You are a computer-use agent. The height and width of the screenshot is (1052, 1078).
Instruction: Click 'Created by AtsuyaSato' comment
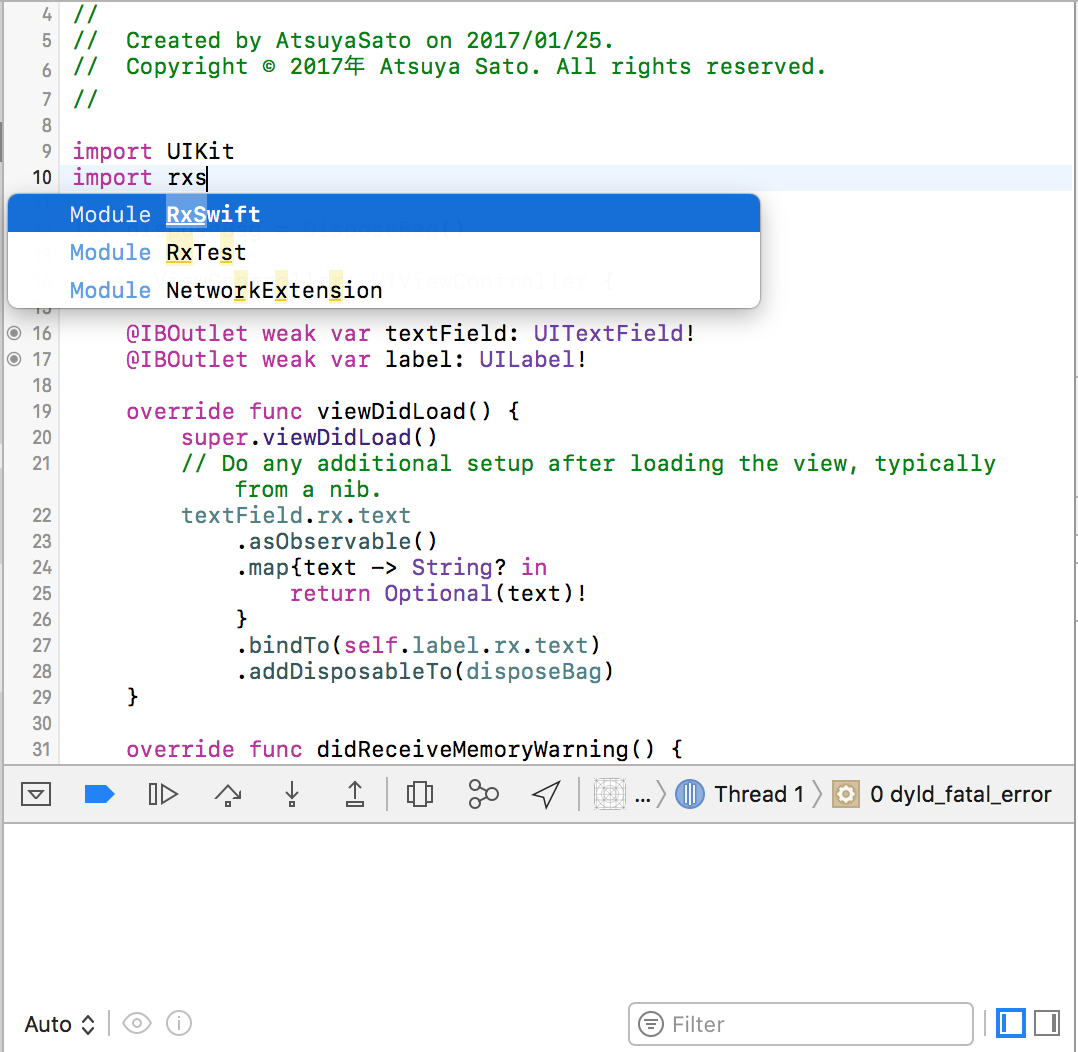coord(268,40)
